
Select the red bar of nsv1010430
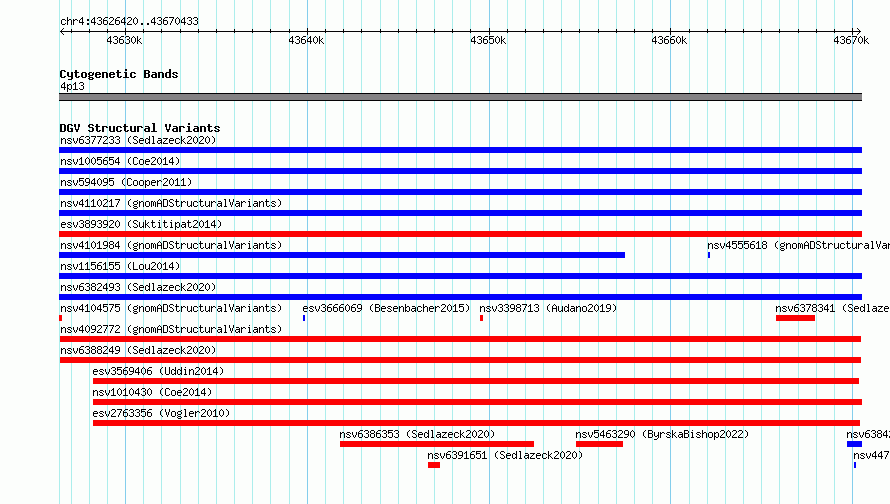[x=477, y=402]
